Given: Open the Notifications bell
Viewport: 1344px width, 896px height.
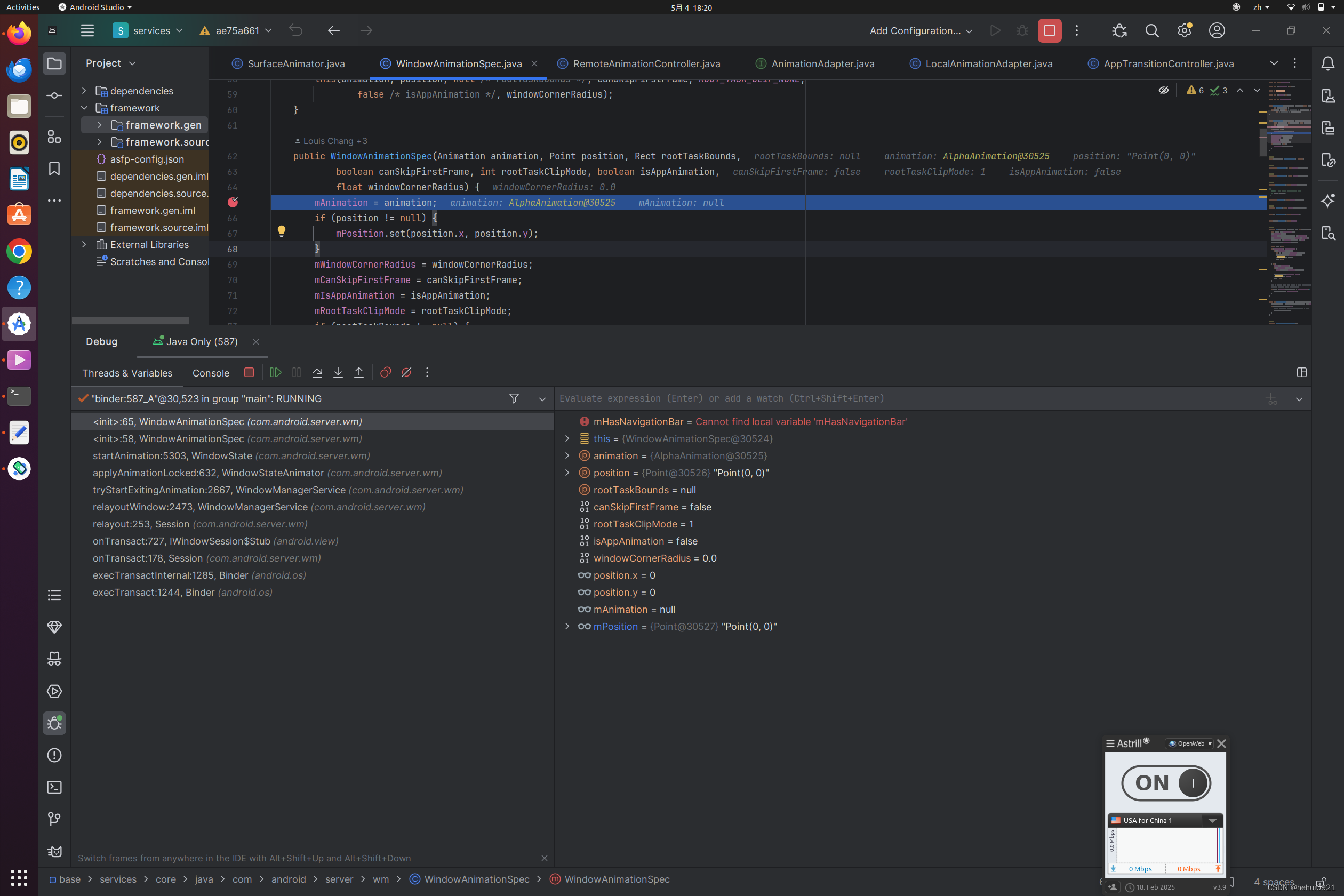Looking at the screenshot, I should [1327, 63].
